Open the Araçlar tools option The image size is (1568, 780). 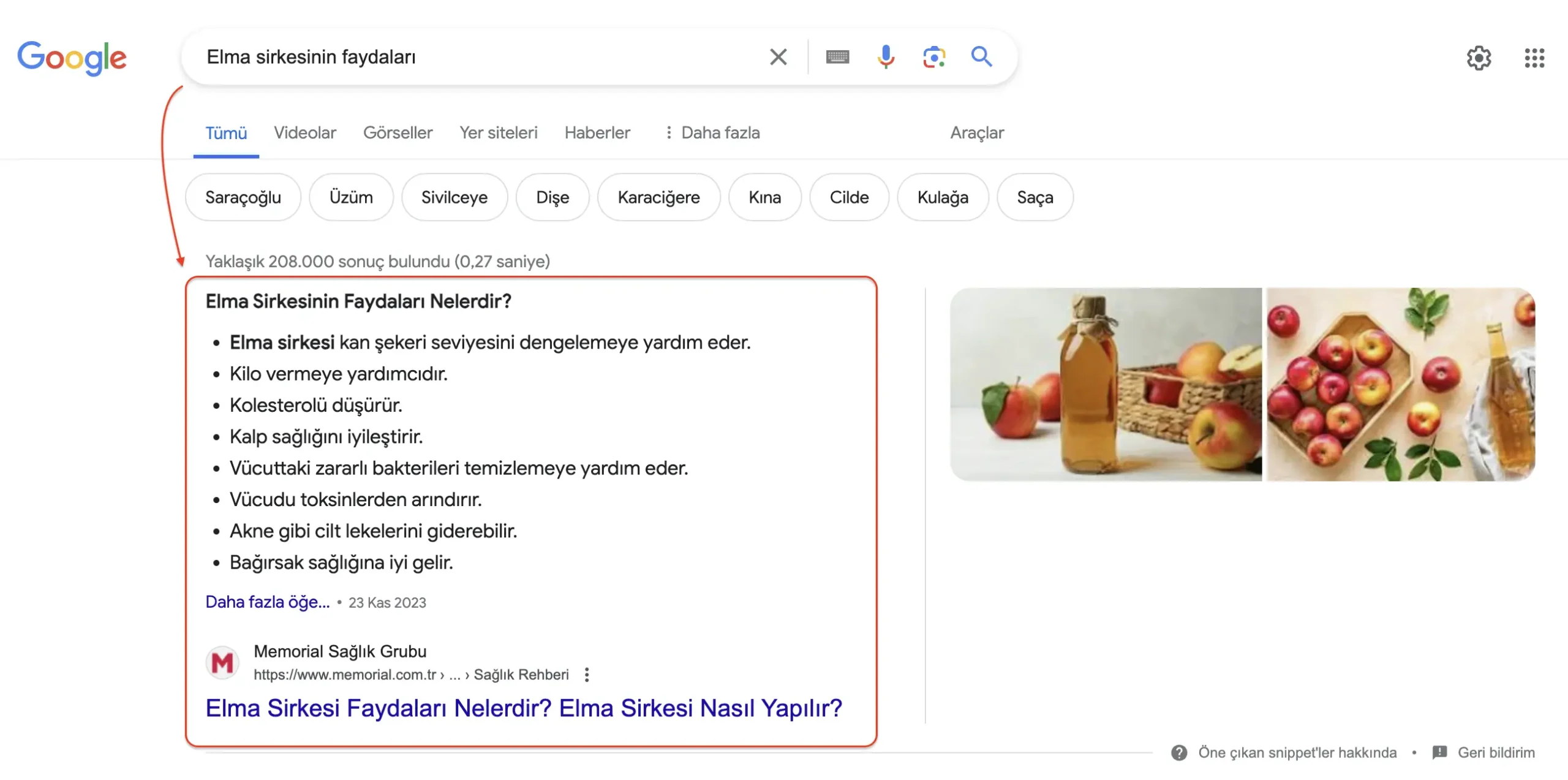[x=977, y=133]
